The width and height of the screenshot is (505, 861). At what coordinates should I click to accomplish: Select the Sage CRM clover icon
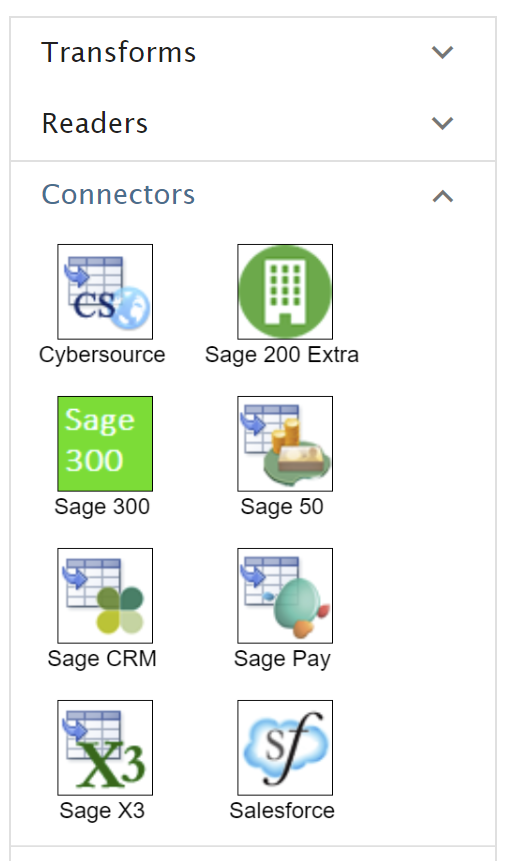105,596
